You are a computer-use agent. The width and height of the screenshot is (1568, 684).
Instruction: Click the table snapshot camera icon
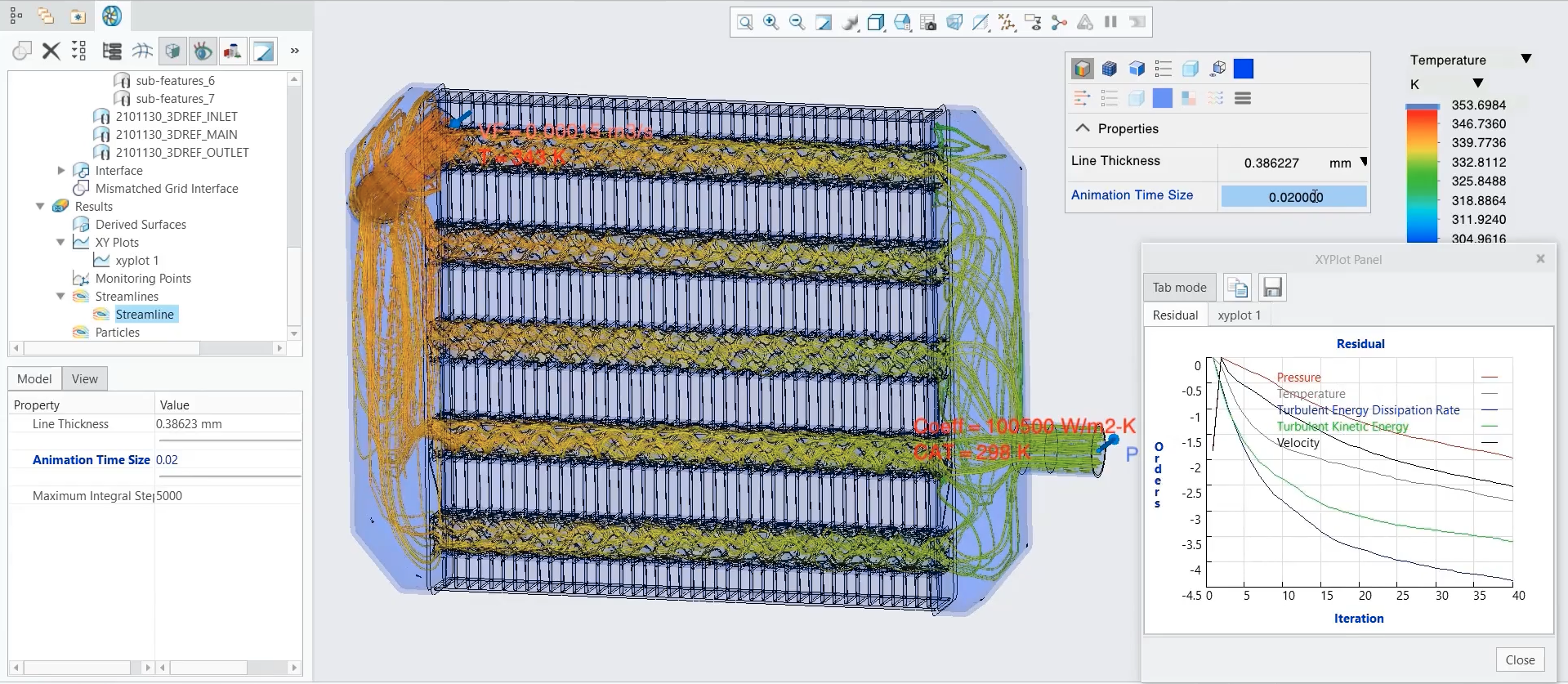coord(928,22)
